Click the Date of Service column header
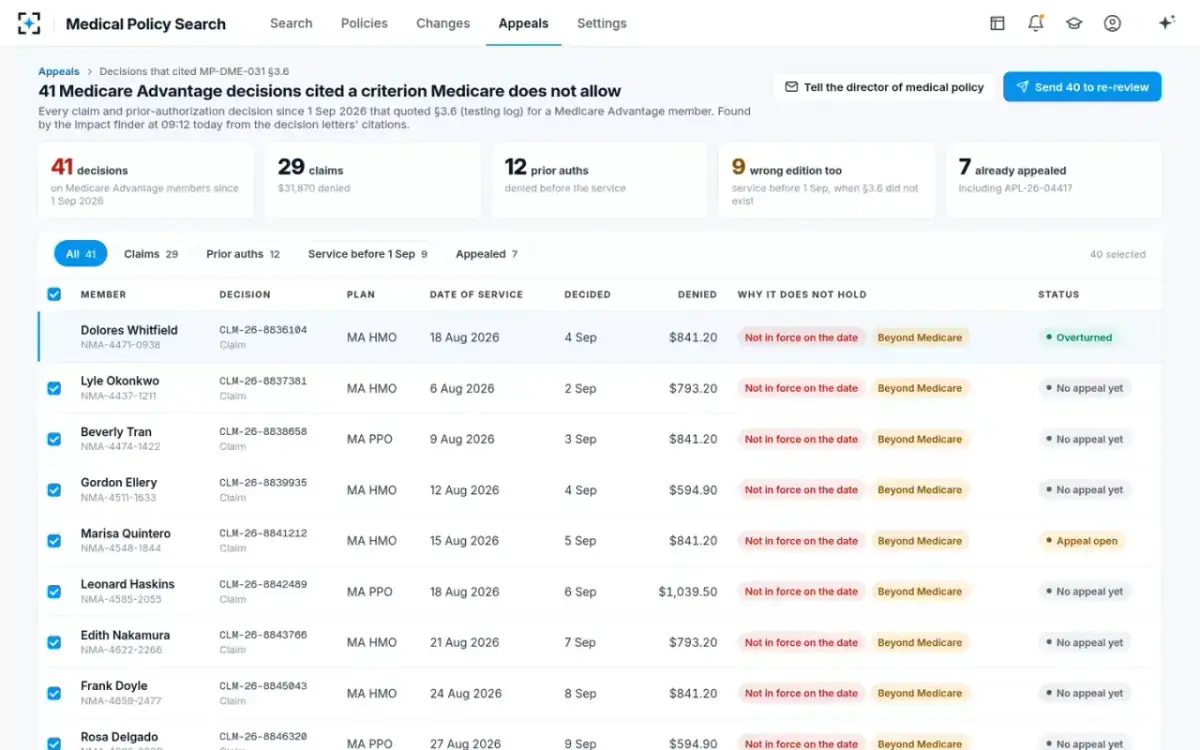The height and width of the screenshot is (750, 1200). (476, 295)
